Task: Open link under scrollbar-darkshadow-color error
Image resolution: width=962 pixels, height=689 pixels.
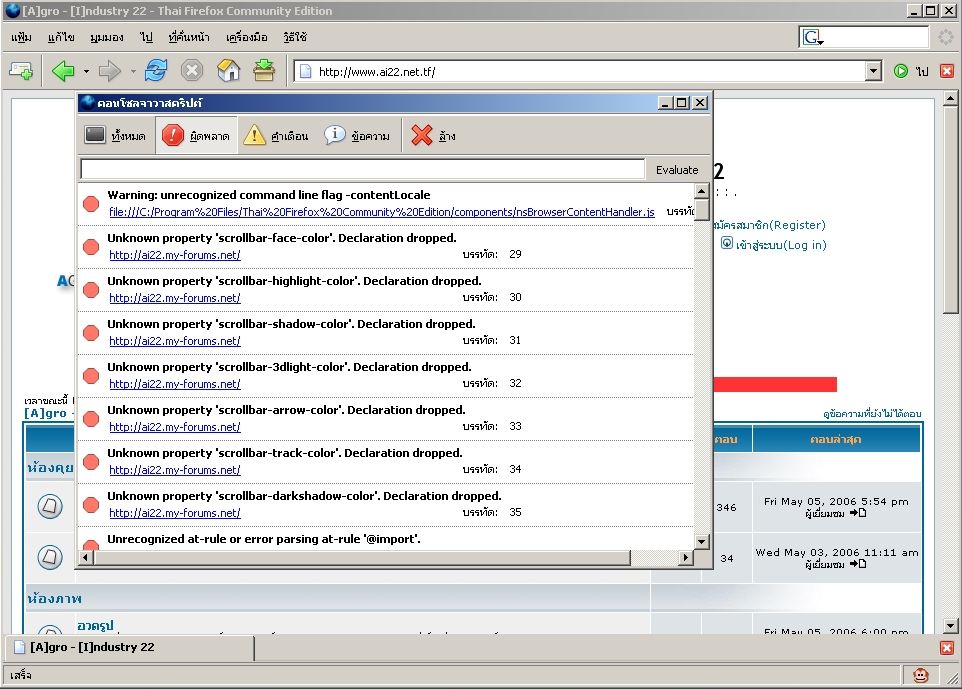Action: click(175, 513)
